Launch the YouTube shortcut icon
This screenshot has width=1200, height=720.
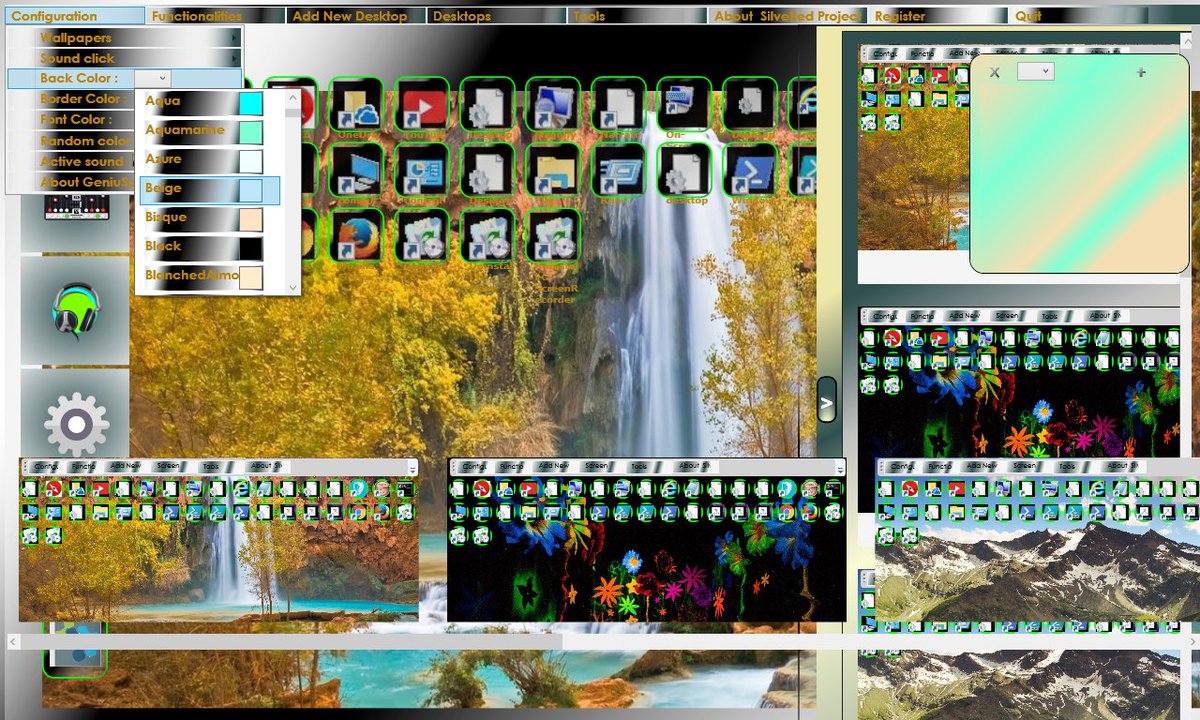(423, 105)
